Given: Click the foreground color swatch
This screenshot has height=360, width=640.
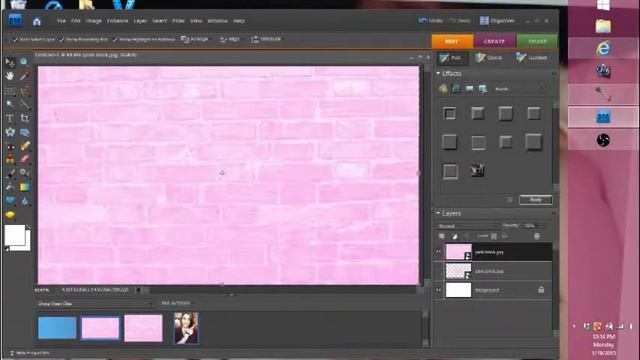Looking at the screenshot, I should [x=15, y=236].
